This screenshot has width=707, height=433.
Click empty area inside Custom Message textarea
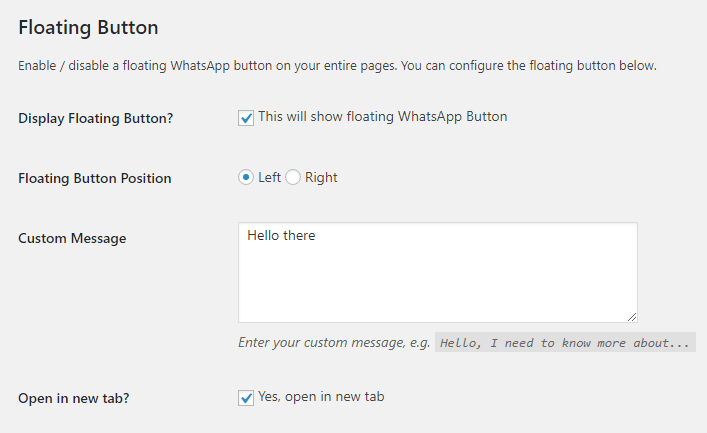[437, 285]
